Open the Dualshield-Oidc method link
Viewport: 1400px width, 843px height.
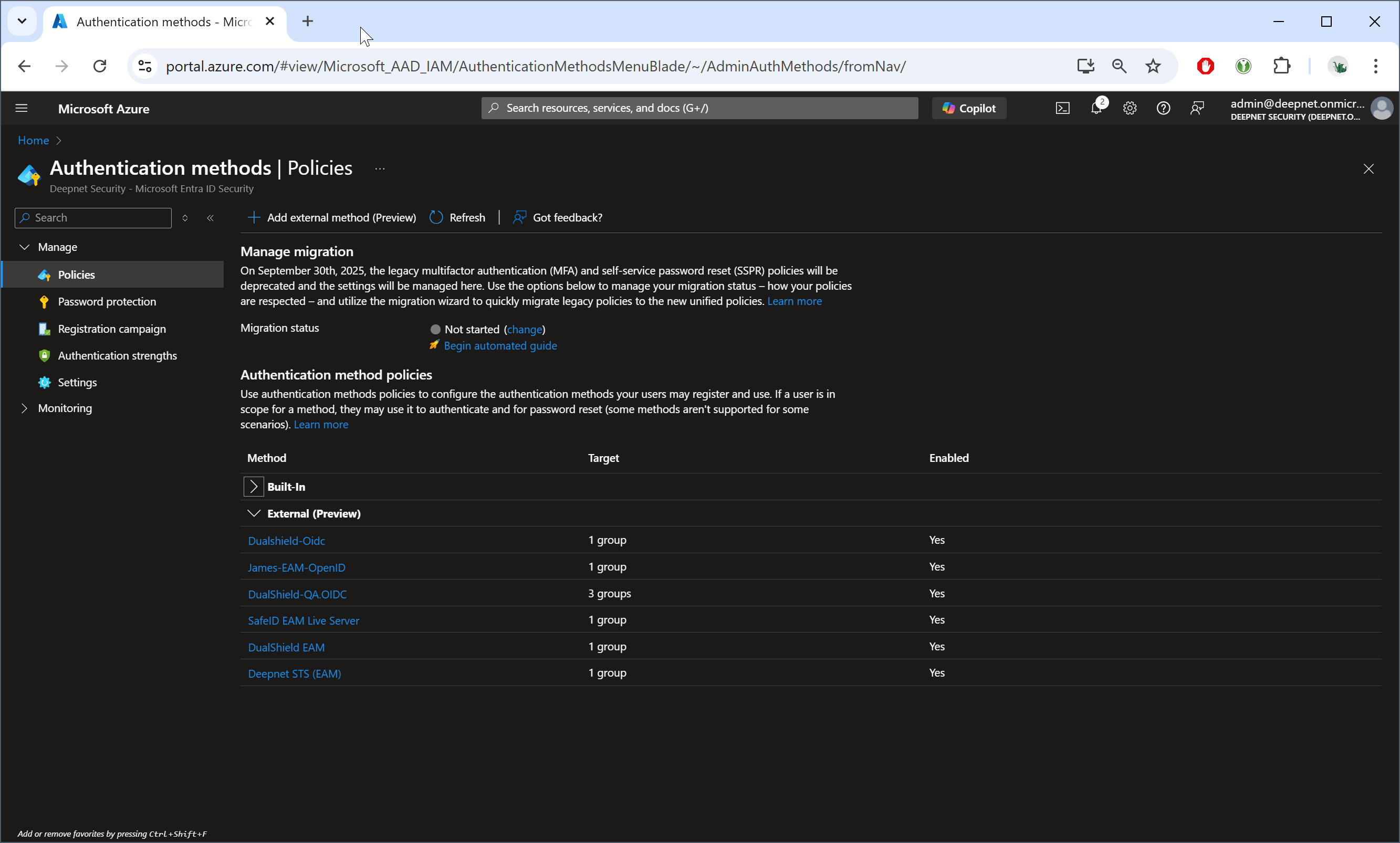286,541
